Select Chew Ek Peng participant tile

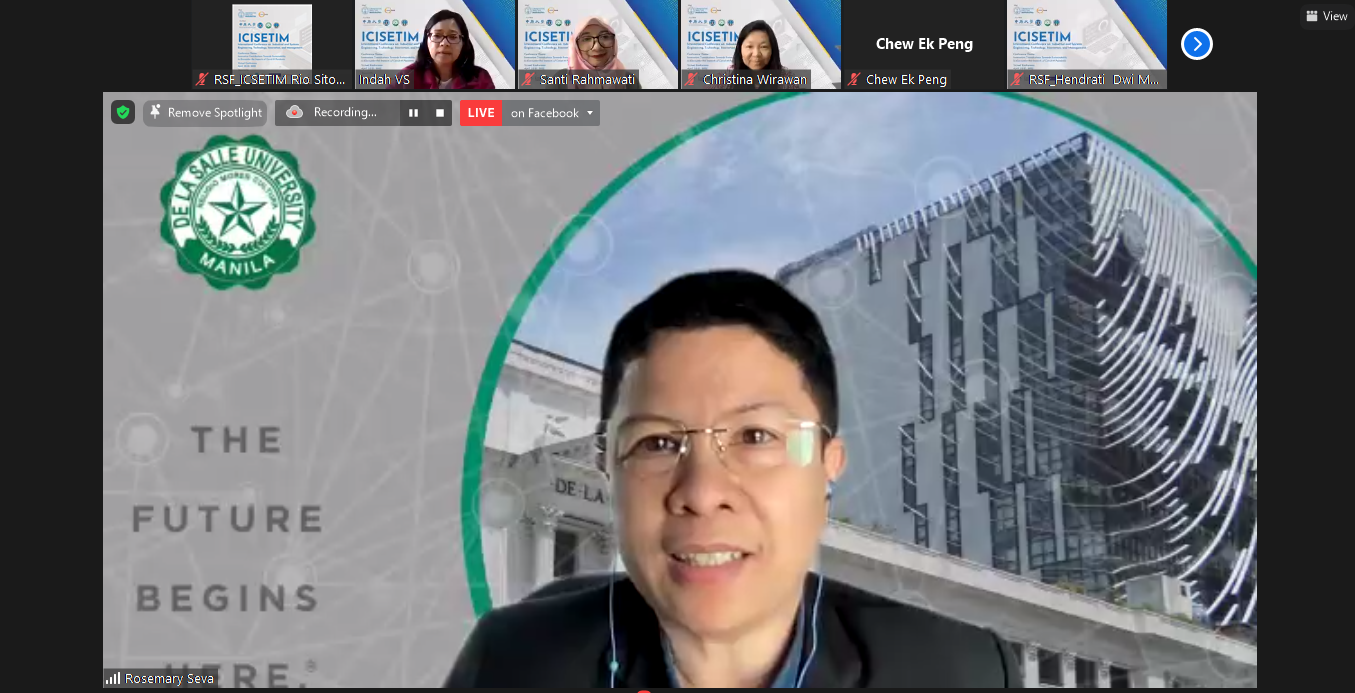click(x=924, y=45)
